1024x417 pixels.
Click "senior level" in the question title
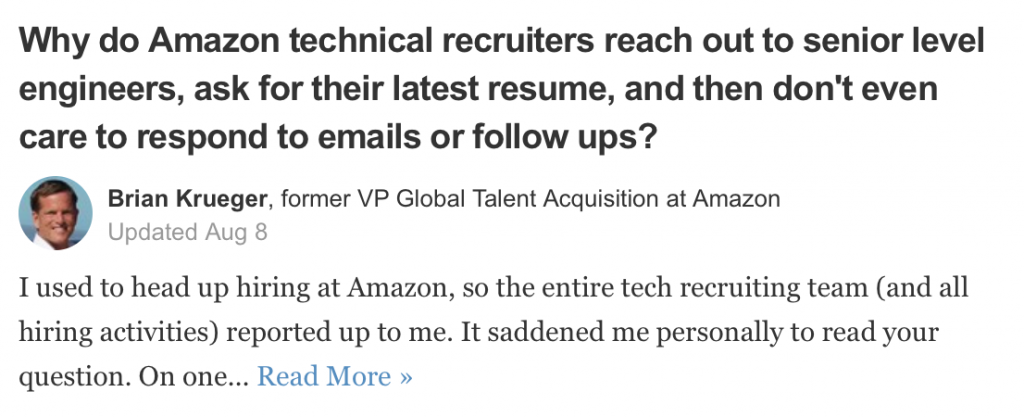[x=893, y=40]
